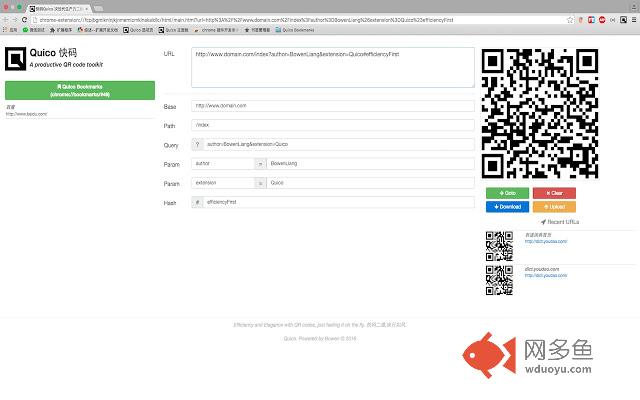The height and width of the screenshot is (400, 640).
Task: Click the Quico extension icon in browser toolbar
Action: [x=623, y=20]
